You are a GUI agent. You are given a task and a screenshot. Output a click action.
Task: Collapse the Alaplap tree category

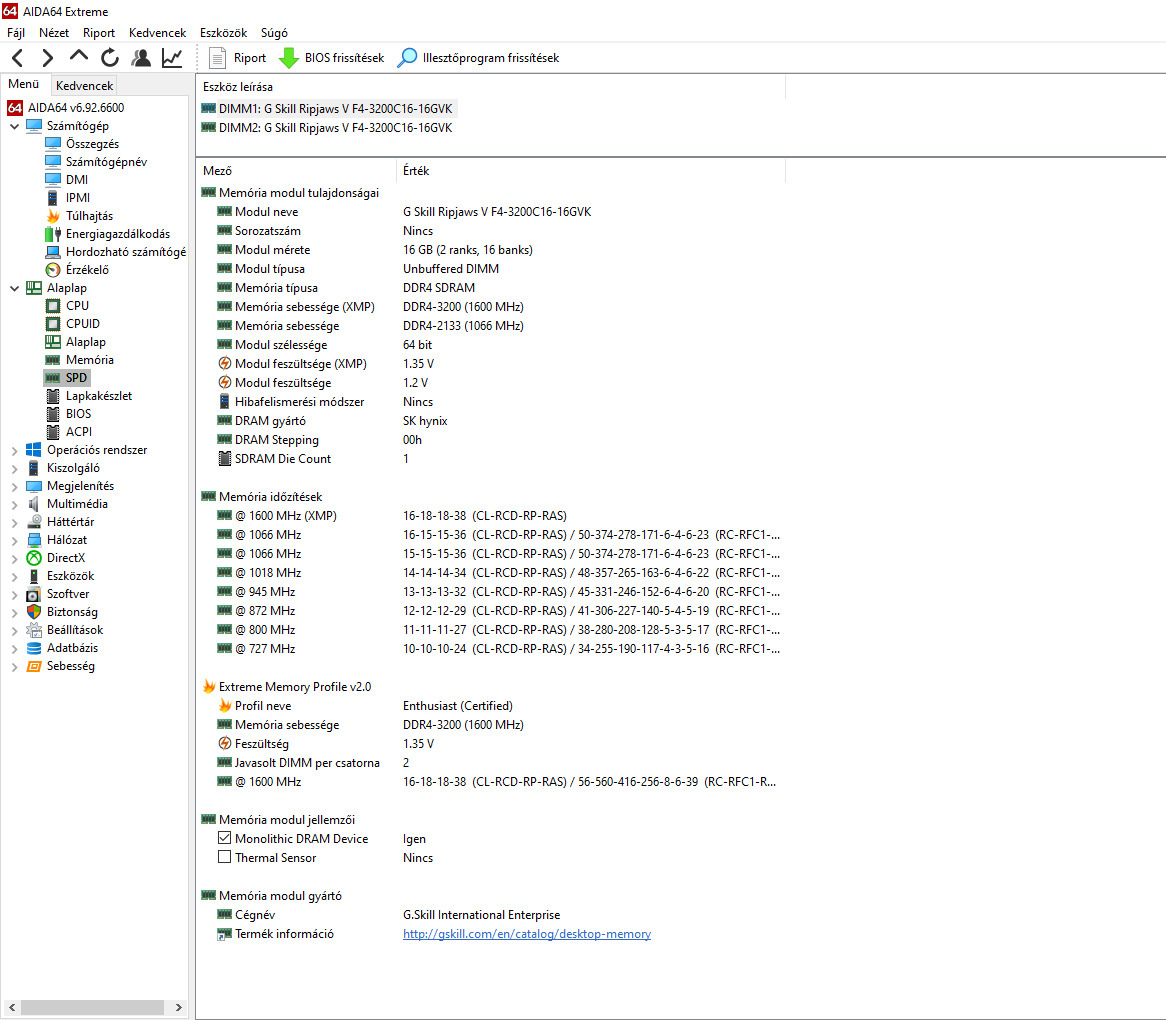pos(14,288)
